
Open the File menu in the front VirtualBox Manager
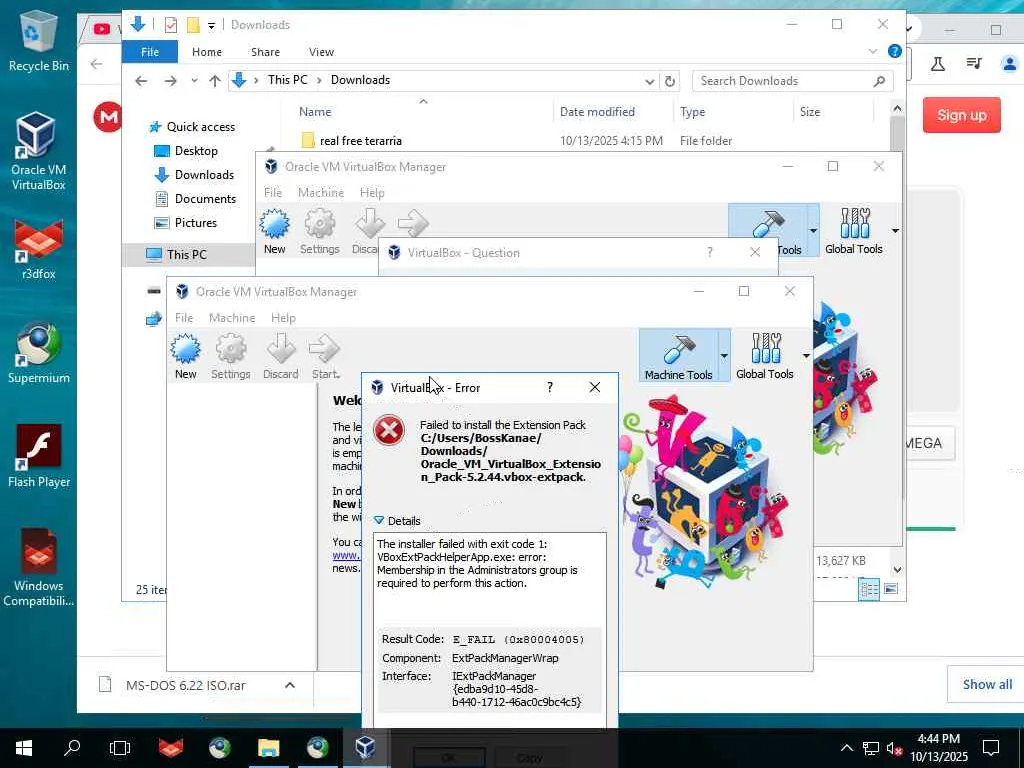tap(184, 317)
